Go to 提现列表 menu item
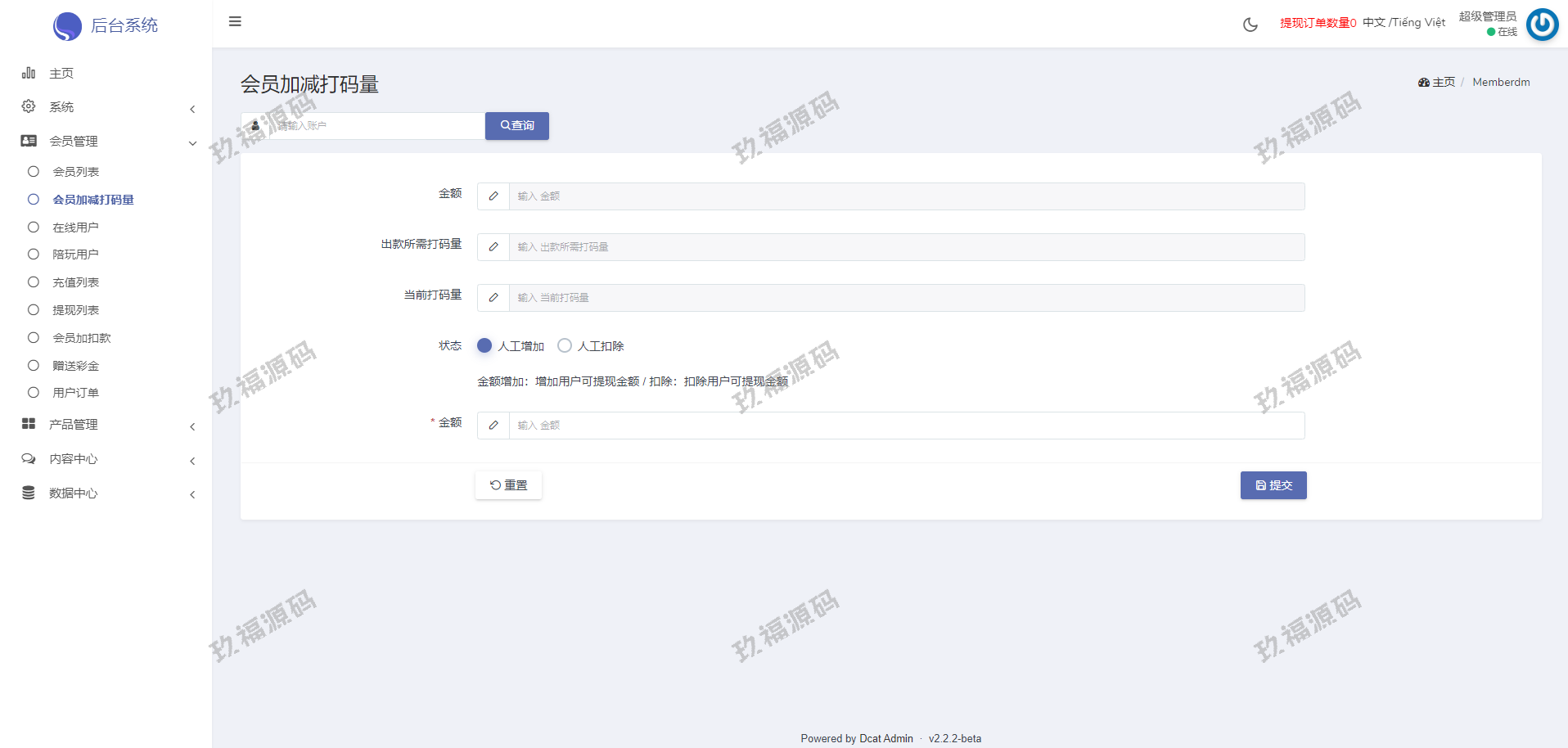 (x=76, y=310)
